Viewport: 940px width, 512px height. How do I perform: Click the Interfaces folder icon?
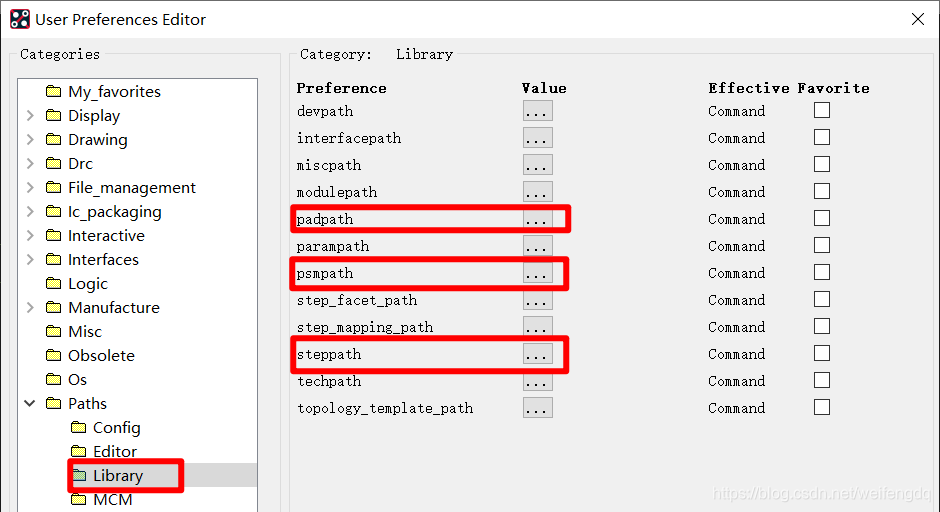tap(53, 259)
